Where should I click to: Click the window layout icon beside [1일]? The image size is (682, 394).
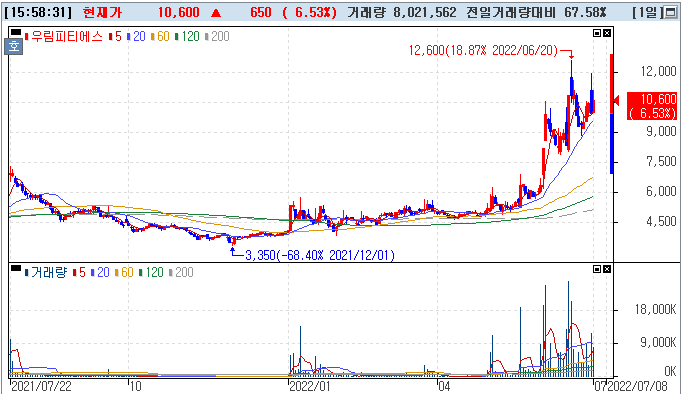[672, 13]
